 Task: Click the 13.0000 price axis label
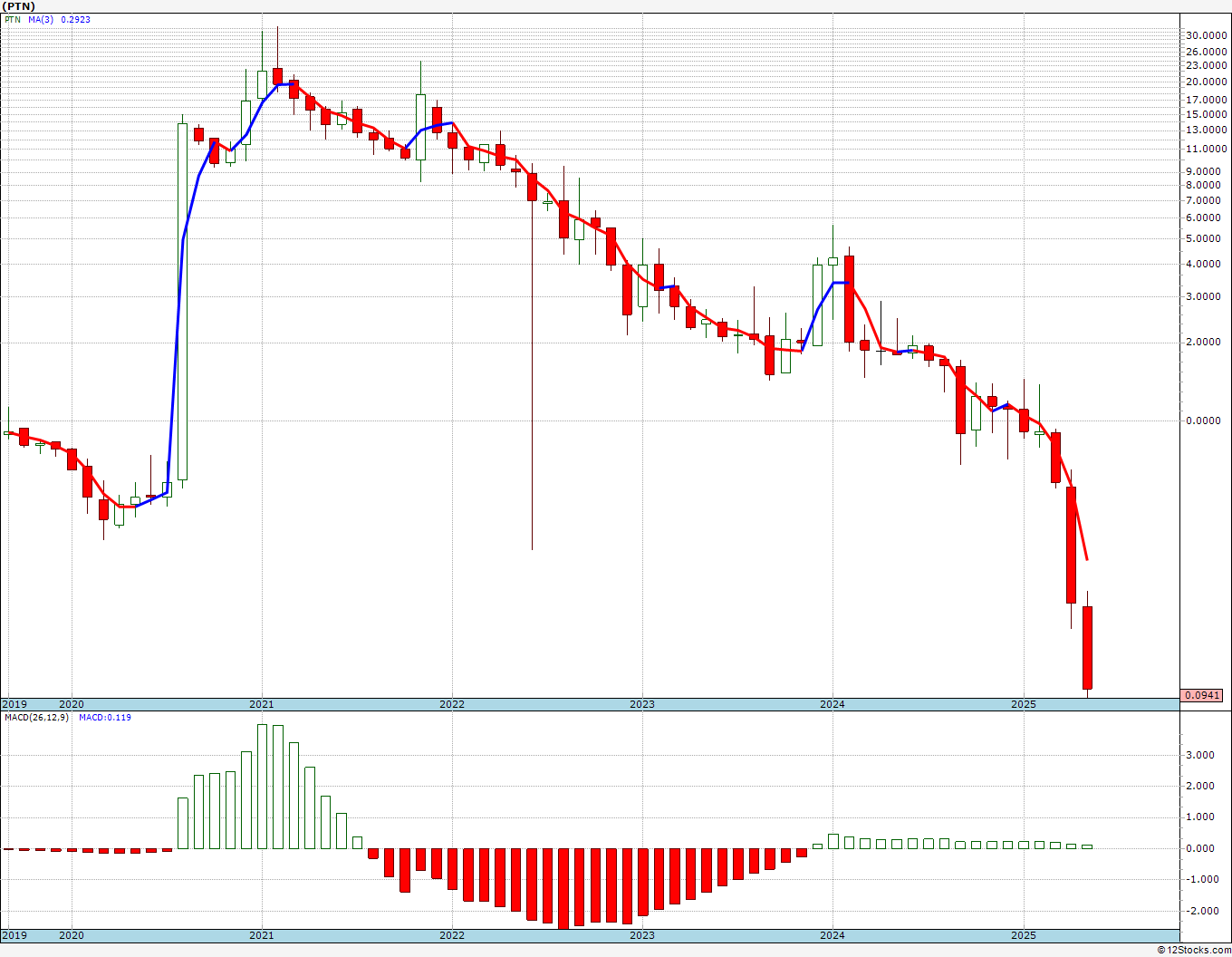(1206, 130)
